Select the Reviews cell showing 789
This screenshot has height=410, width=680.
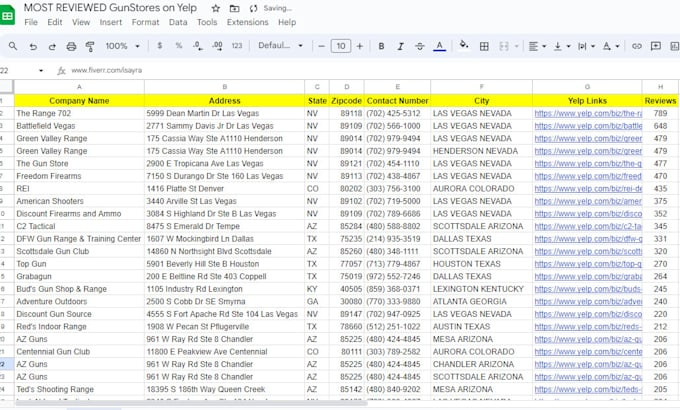(x=660, y=113)
